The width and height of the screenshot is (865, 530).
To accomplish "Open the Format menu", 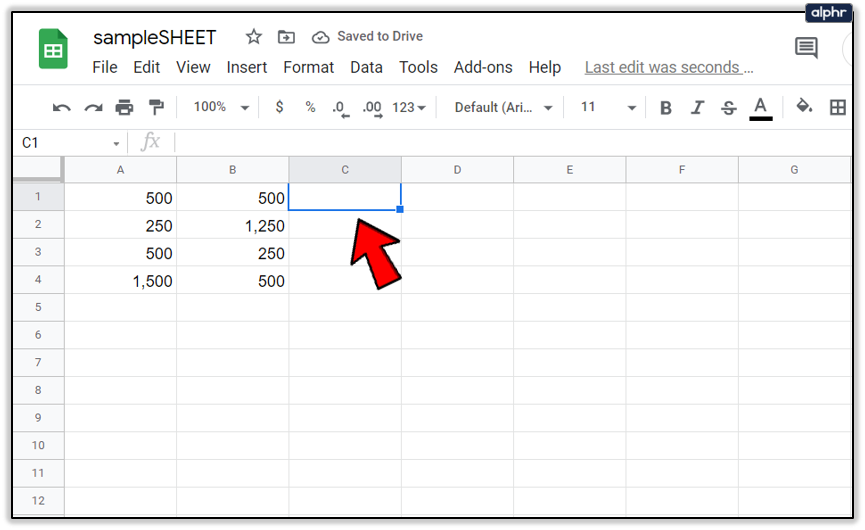I will (x=308, y=67).
